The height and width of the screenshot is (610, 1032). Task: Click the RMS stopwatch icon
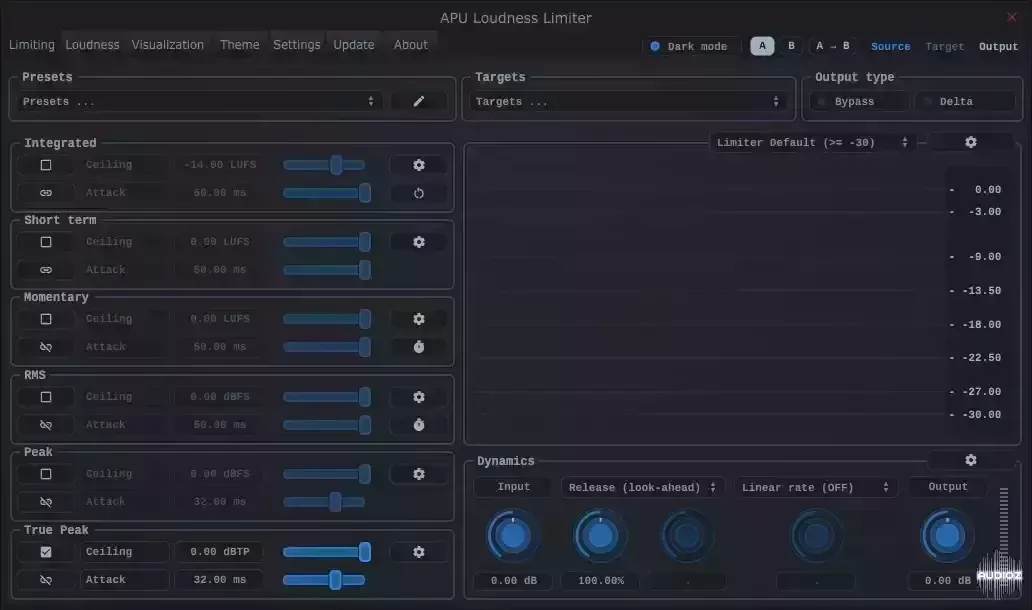tap(419, 425)
